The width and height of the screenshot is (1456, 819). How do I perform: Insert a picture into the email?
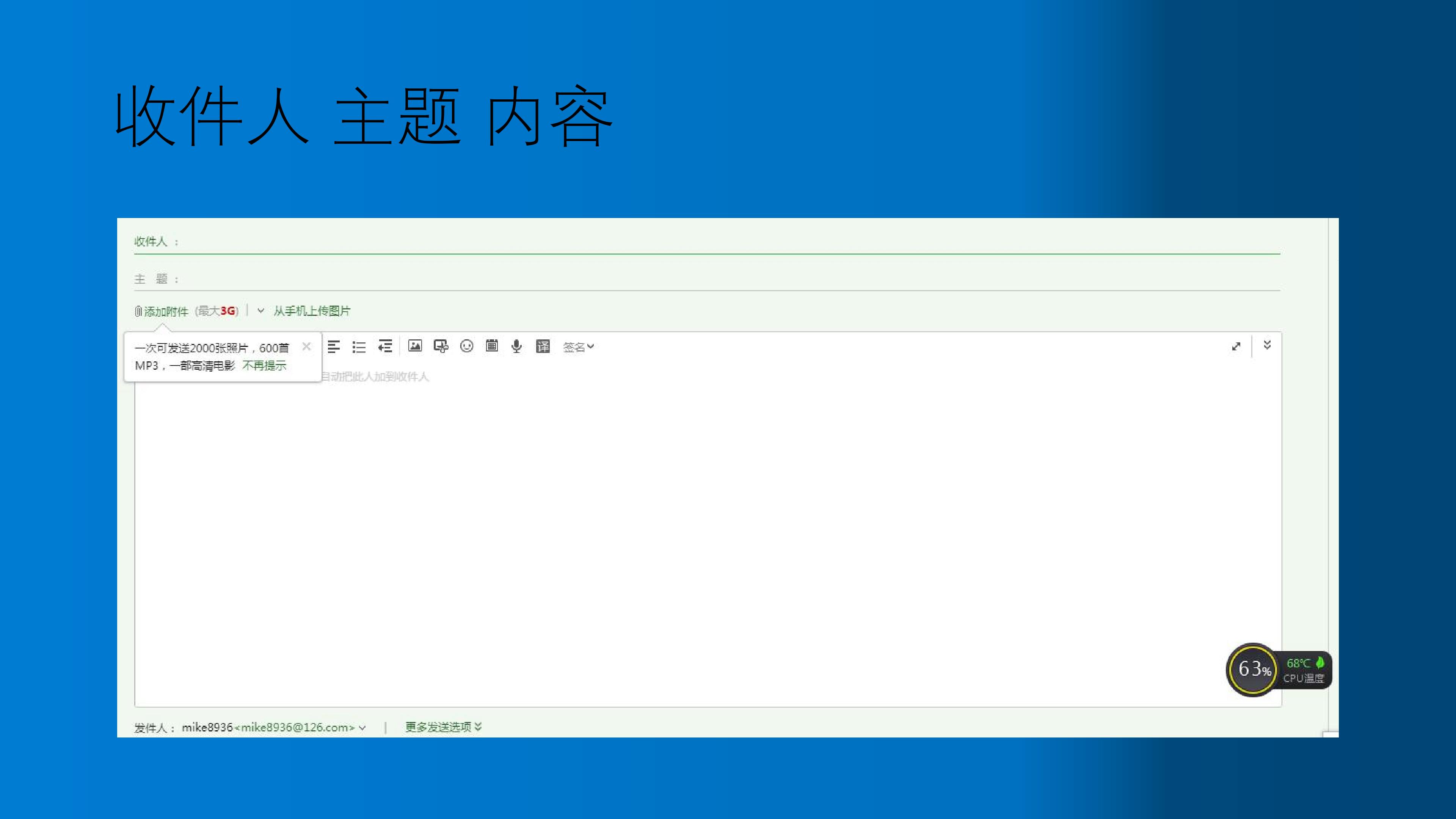(415, 346)
